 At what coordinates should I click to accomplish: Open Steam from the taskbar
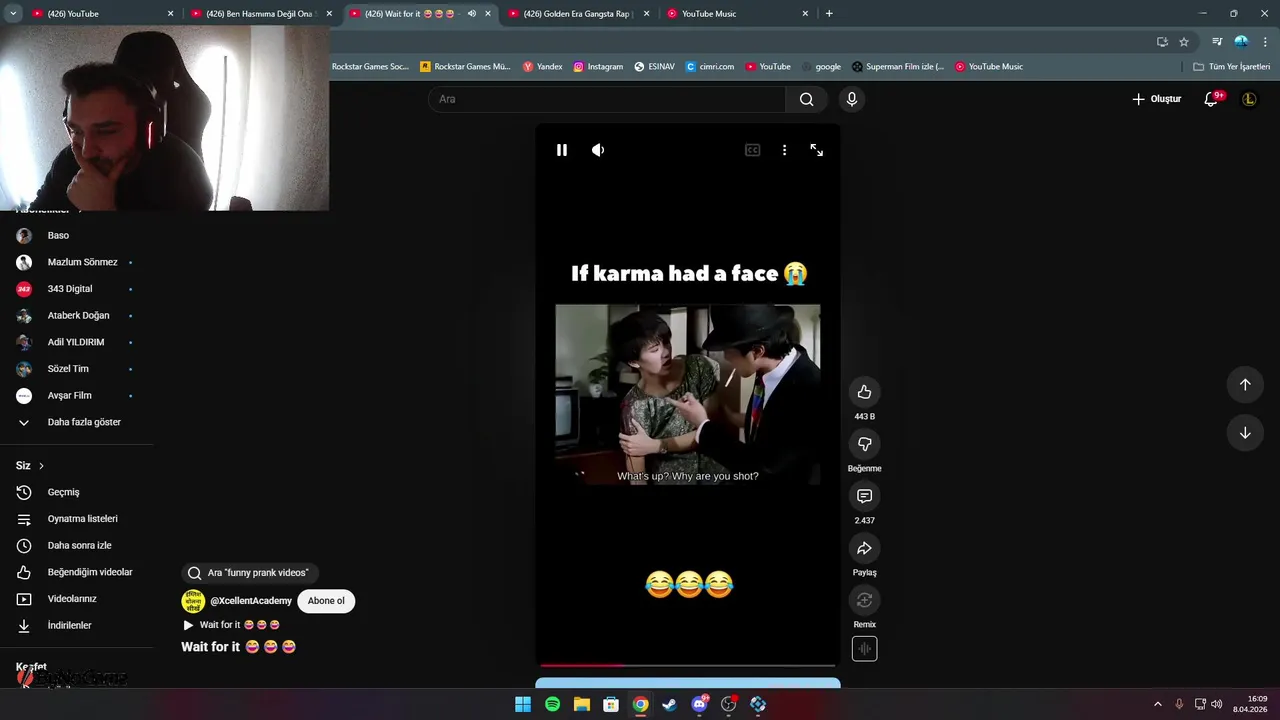[670, 705]
